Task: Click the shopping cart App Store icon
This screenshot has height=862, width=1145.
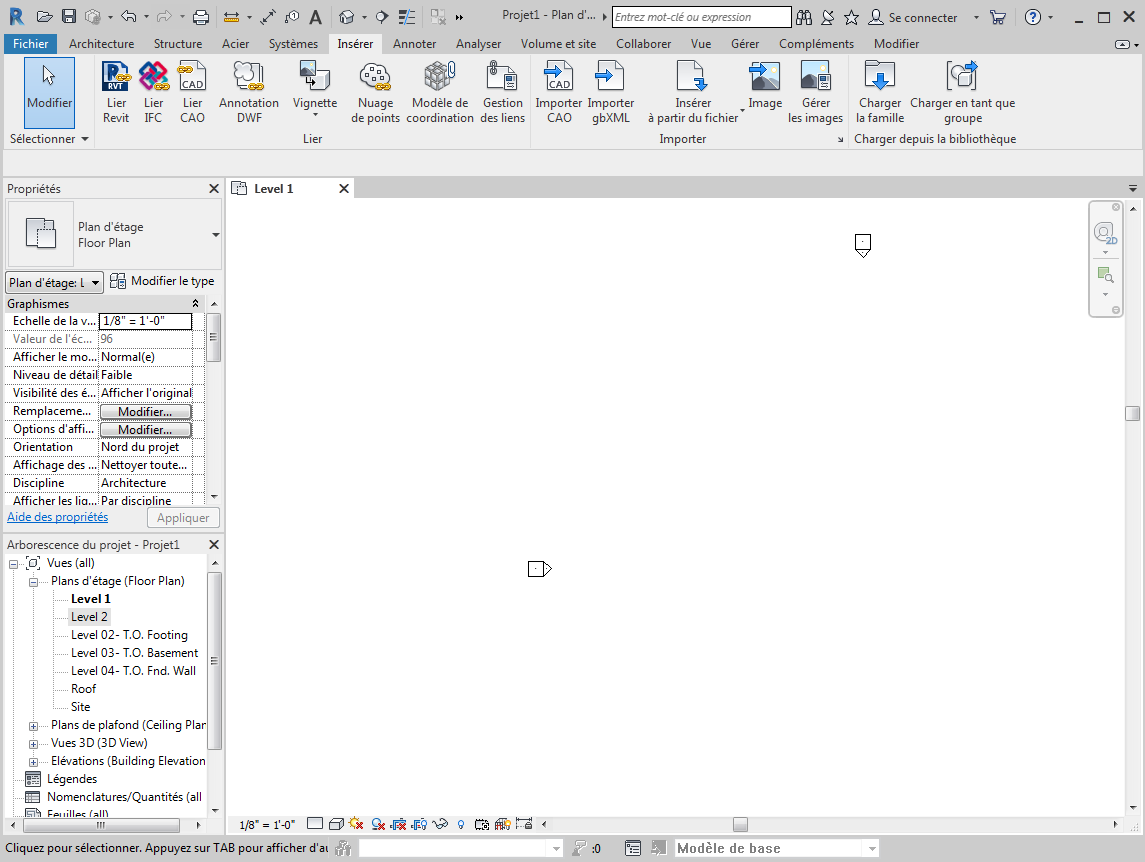Action: 997,17
